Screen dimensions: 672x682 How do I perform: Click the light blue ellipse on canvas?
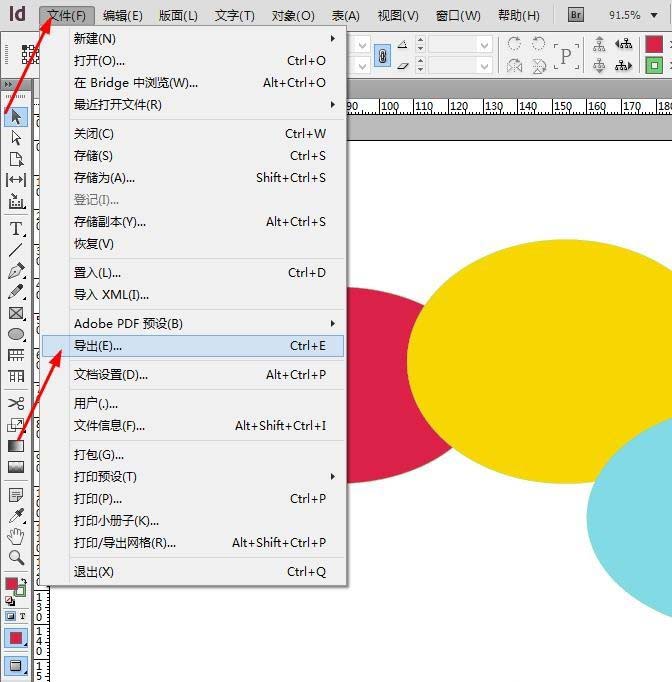pos(635,520)
